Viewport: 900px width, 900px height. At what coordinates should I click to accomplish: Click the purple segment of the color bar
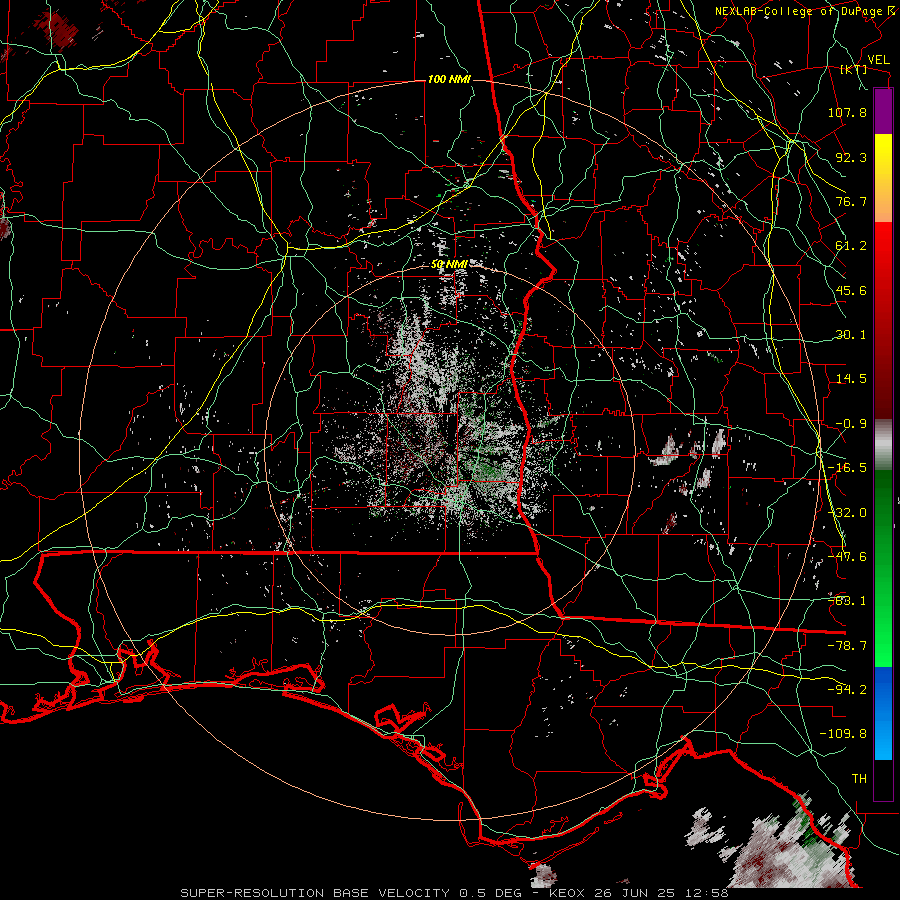[x=883, y=112]
